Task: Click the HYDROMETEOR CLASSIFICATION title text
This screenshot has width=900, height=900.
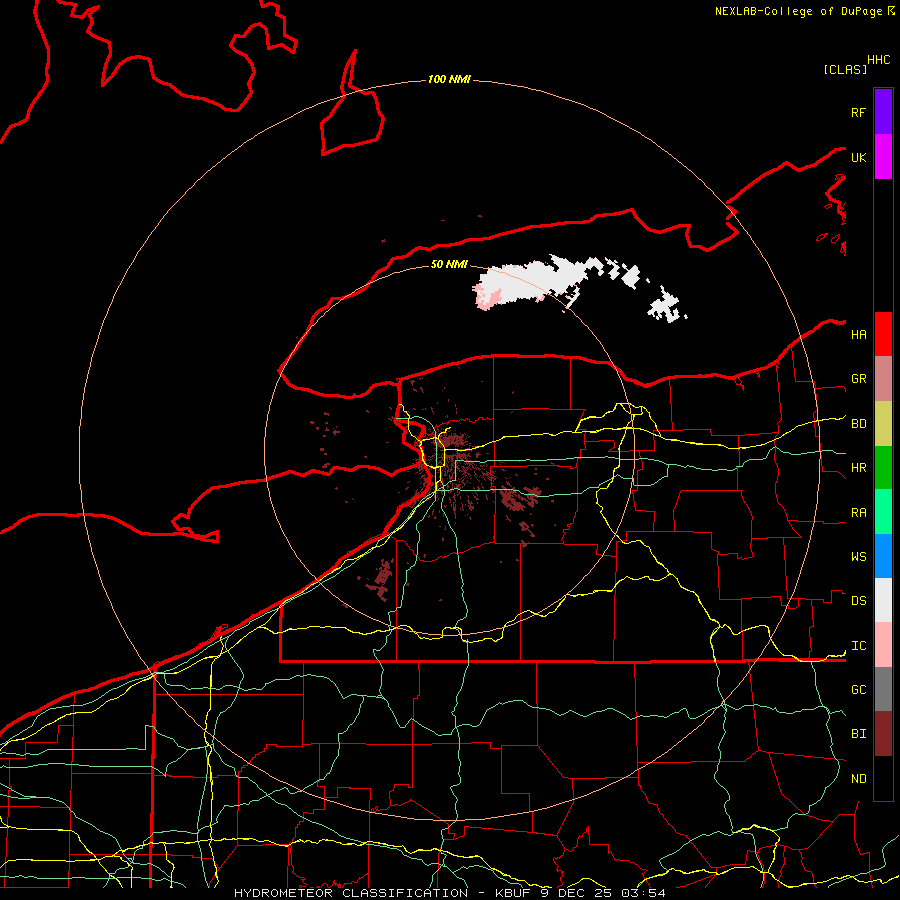Action: pyautogui.click(x=351, y=893)
